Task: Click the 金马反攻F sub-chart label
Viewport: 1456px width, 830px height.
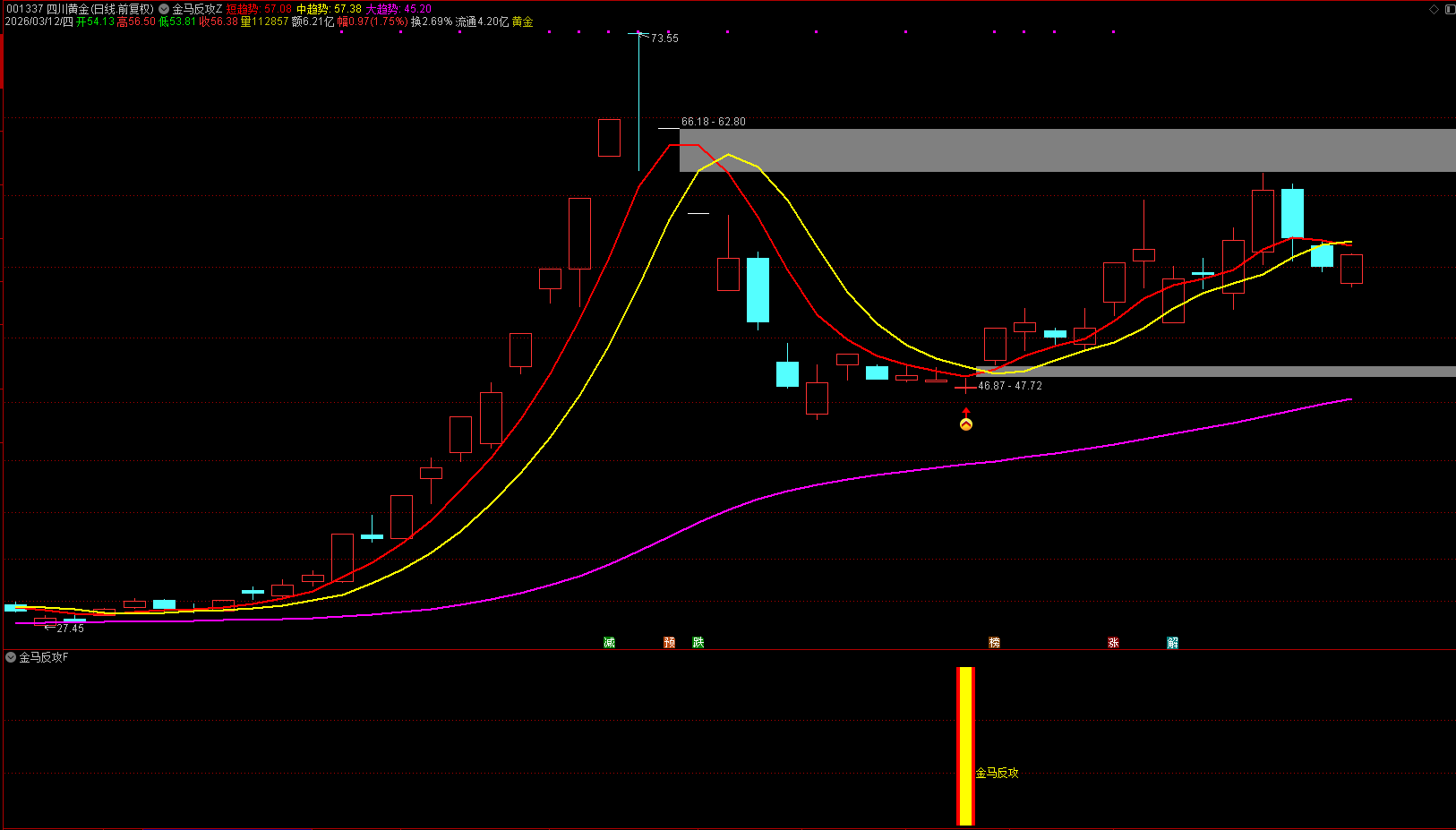Action: pyautogui.click(x=44, y=657)
